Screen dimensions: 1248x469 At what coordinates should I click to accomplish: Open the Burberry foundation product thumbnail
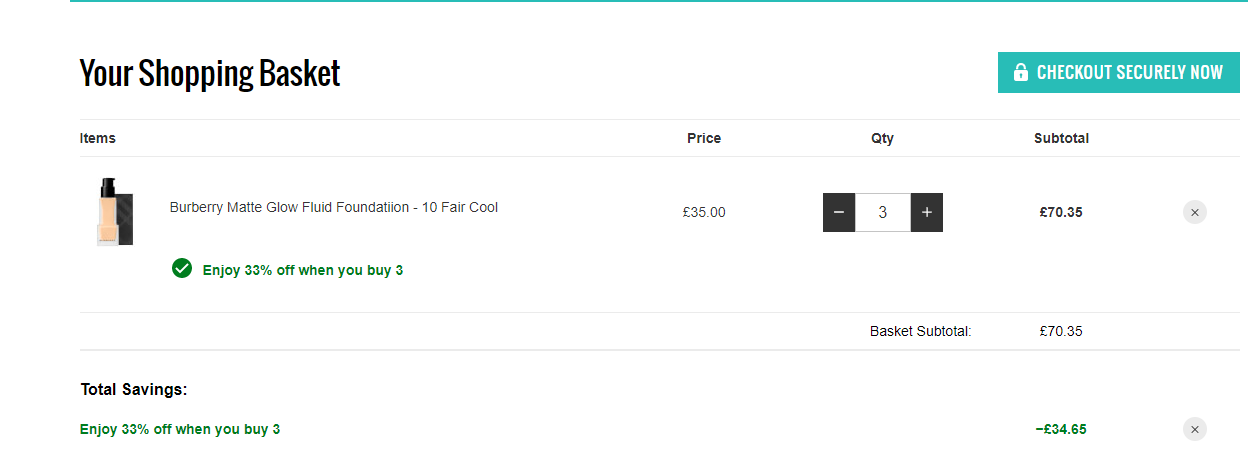116,211
